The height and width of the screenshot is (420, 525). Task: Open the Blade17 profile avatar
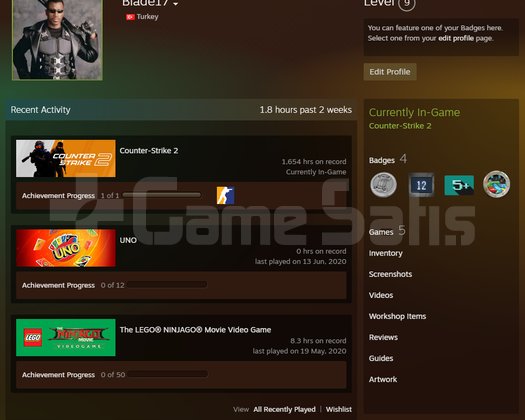(57, 40)
